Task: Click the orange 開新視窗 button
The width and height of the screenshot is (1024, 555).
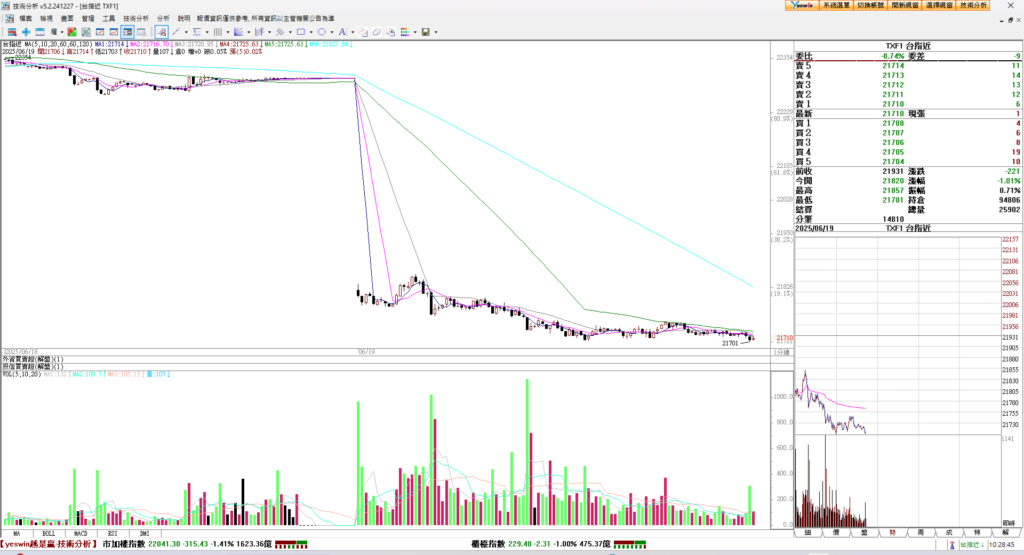Action: click(x=904, y=5)
